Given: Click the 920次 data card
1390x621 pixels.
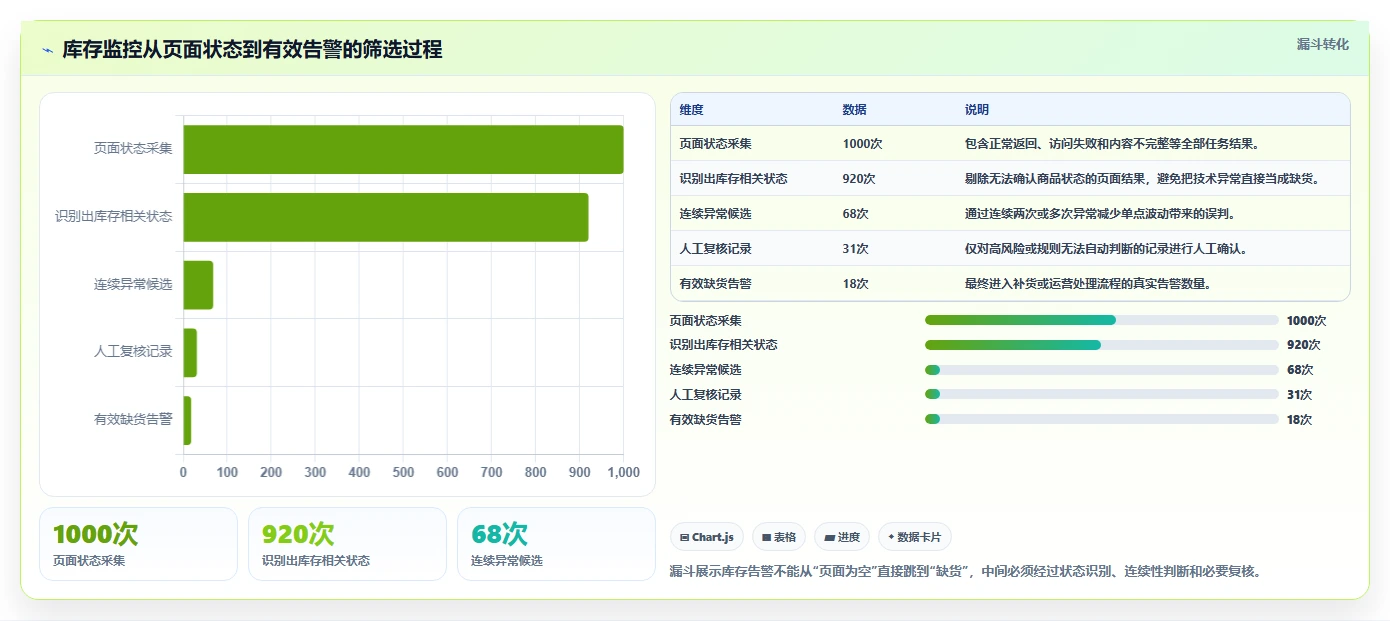Looking at the screenshot, I should pyautogui.click(x=347, y=544).
